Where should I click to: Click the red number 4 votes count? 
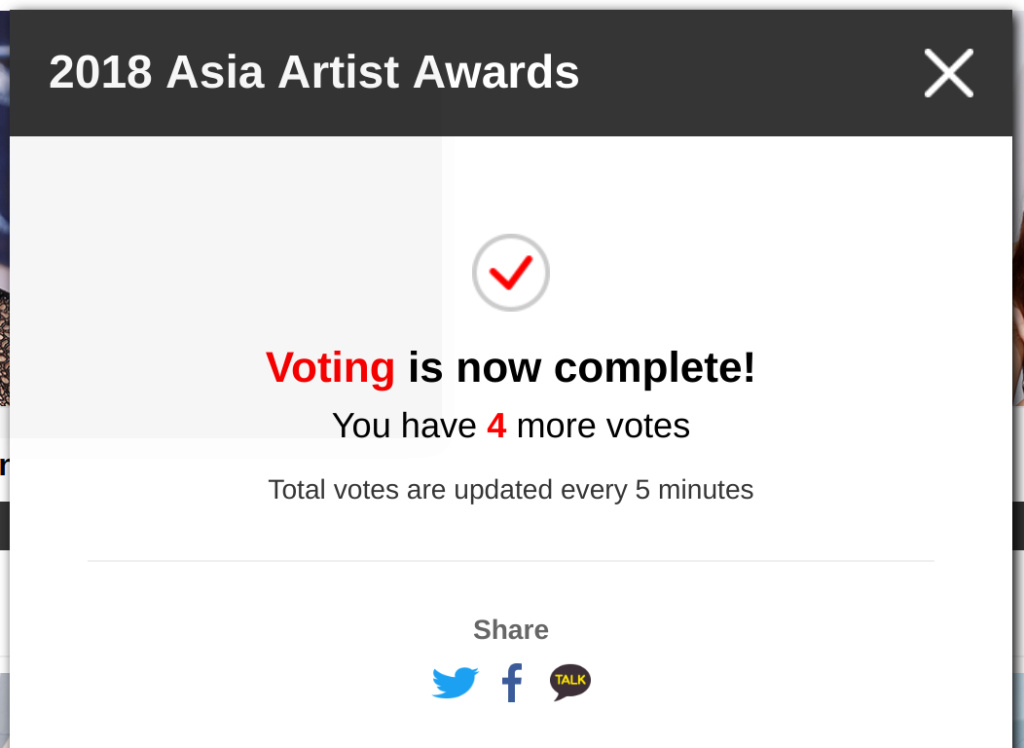point(496,426)
